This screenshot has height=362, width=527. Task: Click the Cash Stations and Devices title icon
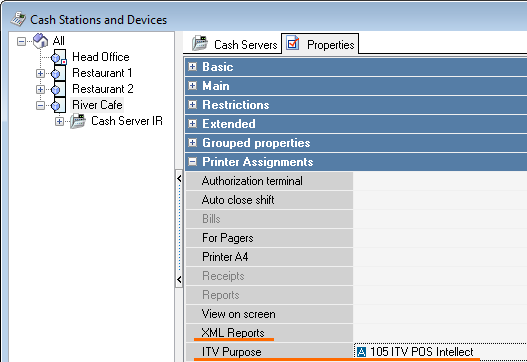pyautogui.click(x=18, y=19)
